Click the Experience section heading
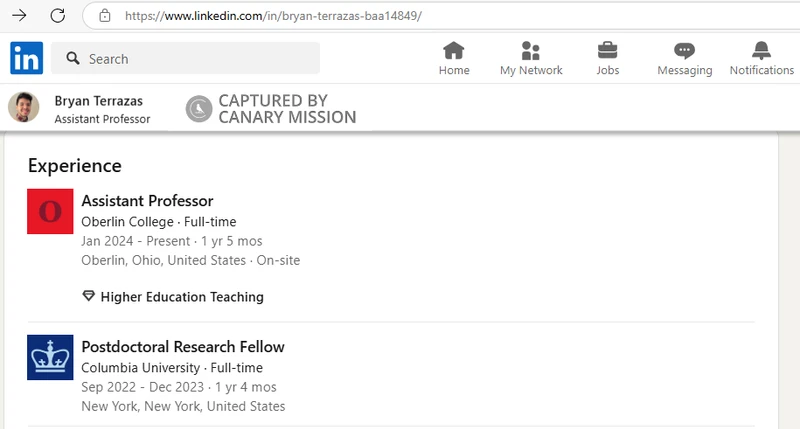This screenshot has width=800, height=429. point(75,166)
